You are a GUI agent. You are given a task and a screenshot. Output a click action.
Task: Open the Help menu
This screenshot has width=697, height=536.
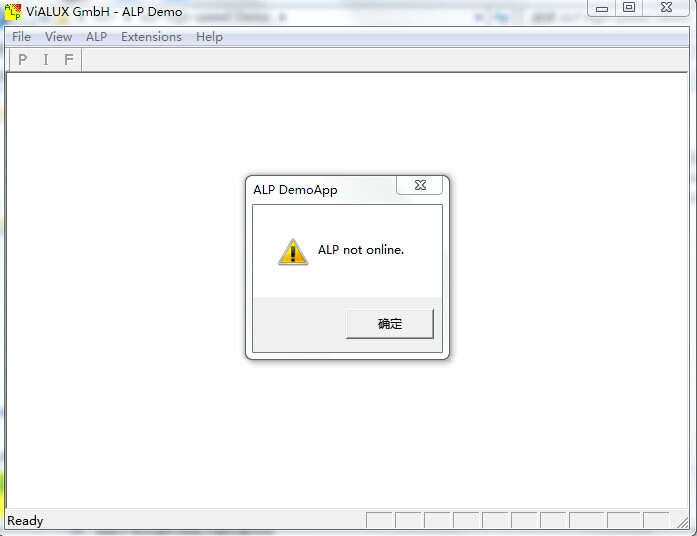click(x=209, y=37)
